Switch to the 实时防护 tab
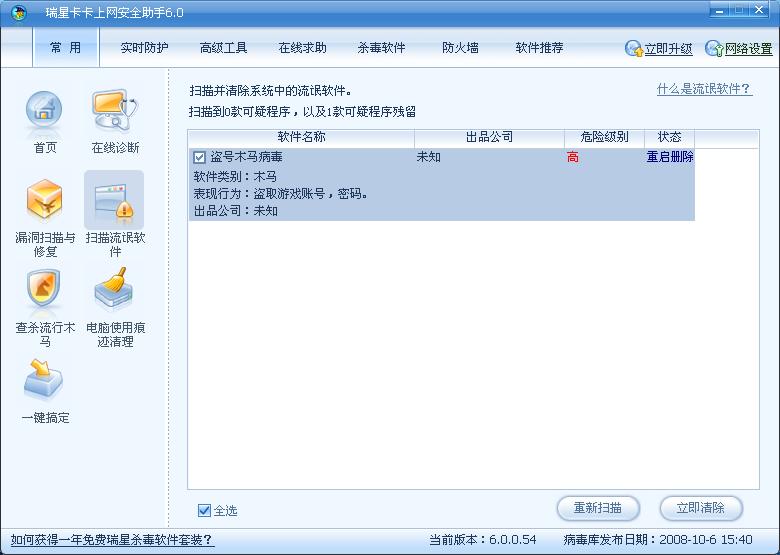 click(x=144, y=48)
